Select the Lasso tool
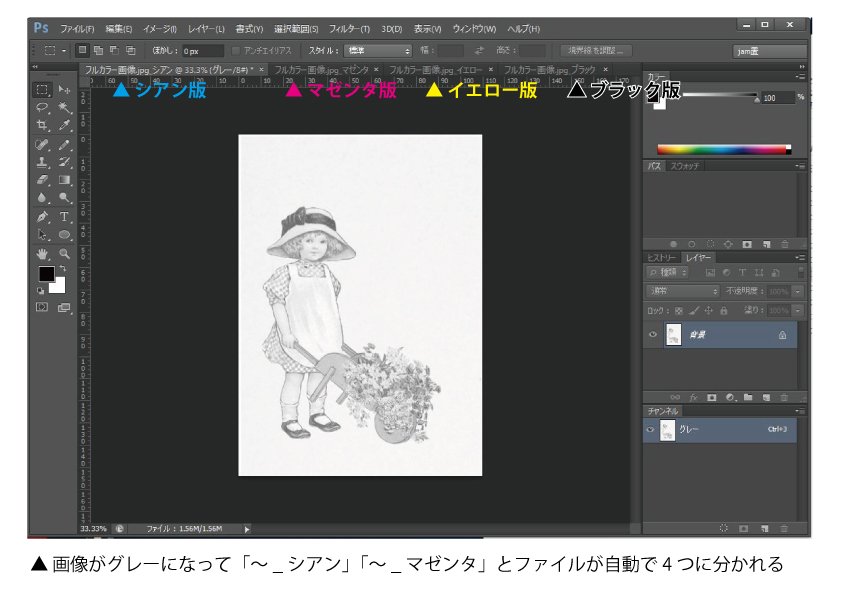 (x=42, y=108)
